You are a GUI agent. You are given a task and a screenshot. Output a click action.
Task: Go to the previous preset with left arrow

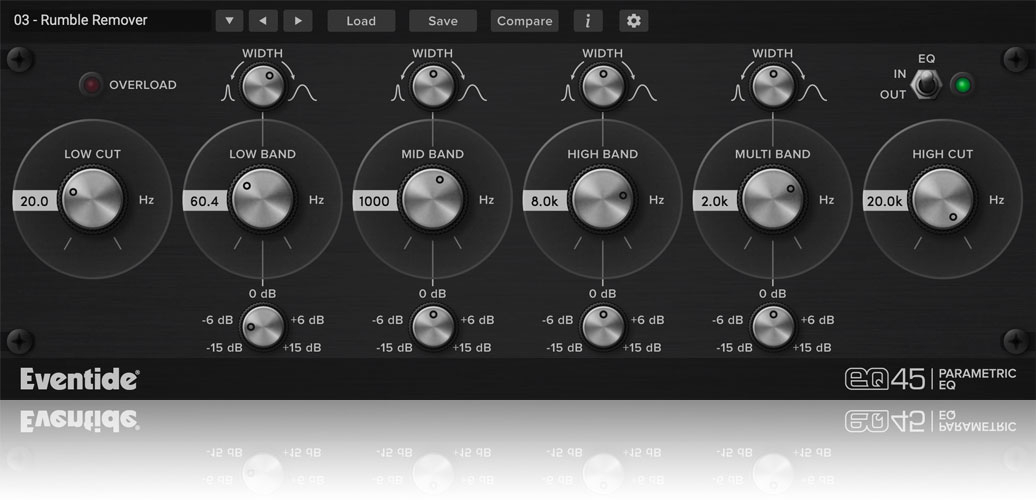[263, 21]
